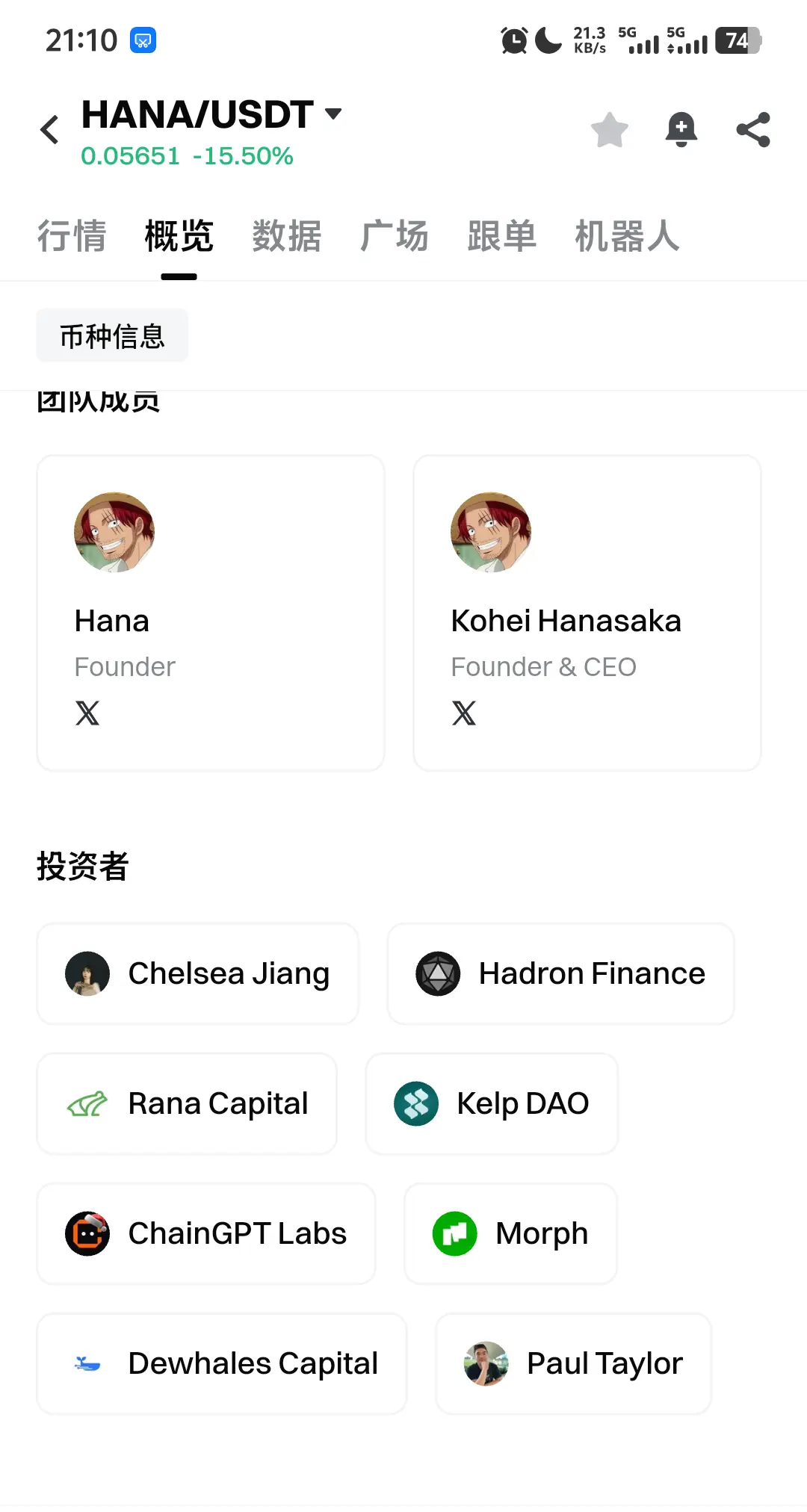Tap the Morph green logo icon

point(455,1233)
